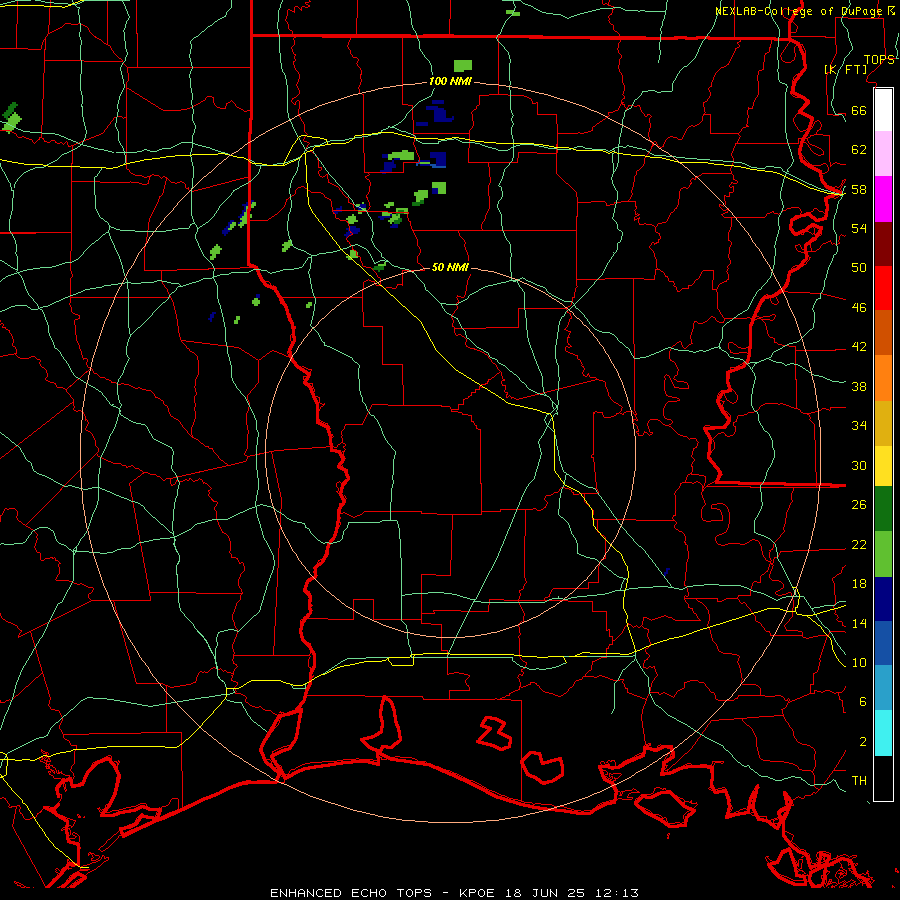This screenshot has width=900, height=900.
Task: Click the legend value "10"
Action: point(859,662)
